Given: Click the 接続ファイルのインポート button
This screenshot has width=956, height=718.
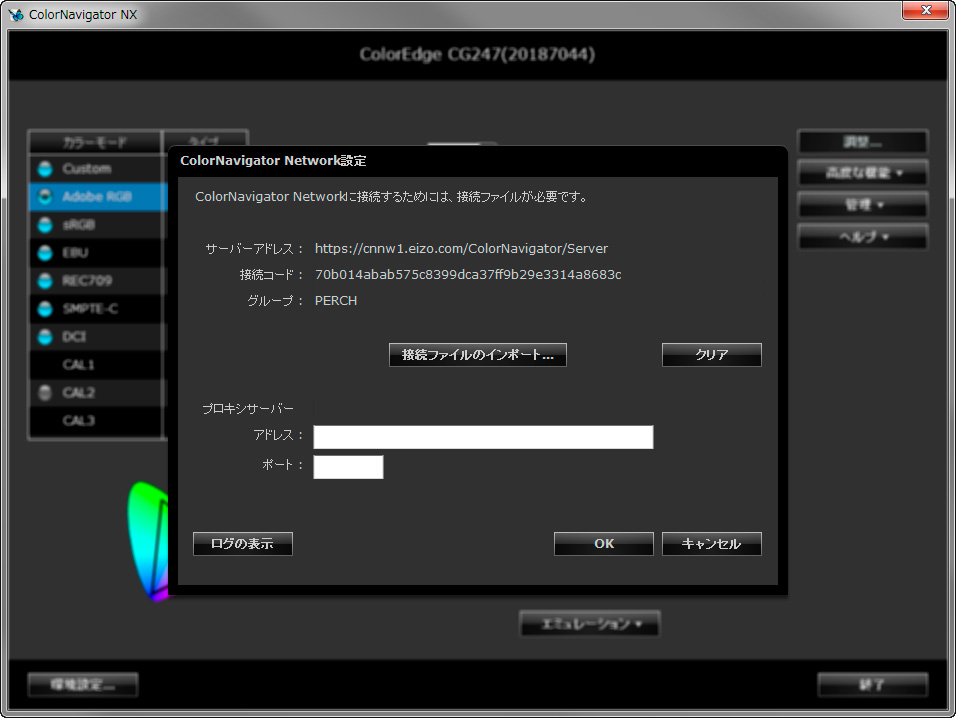Looking at the screenshot, I should pos(477,355).
